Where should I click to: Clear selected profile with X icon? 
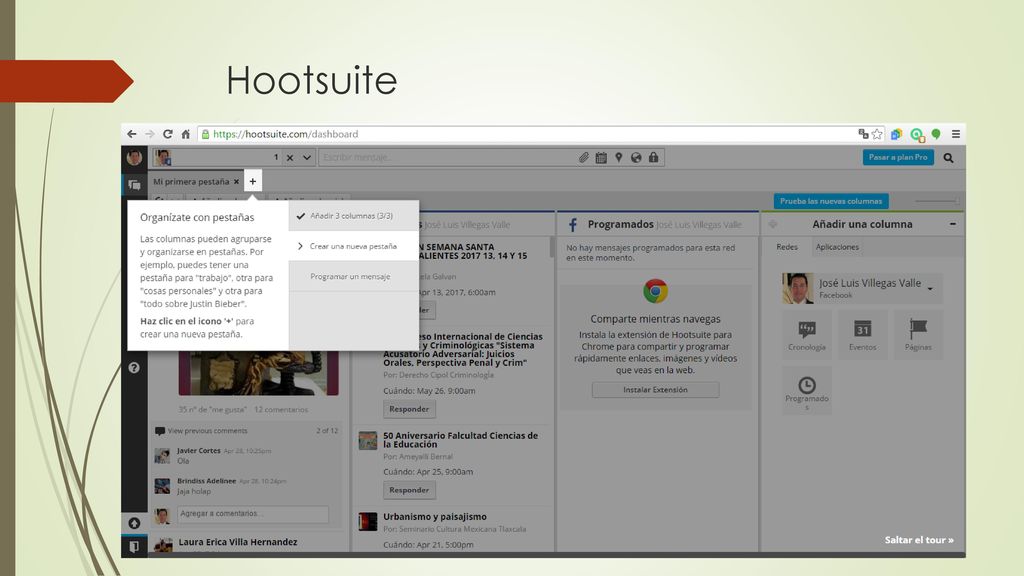click(x=290, y=157)
